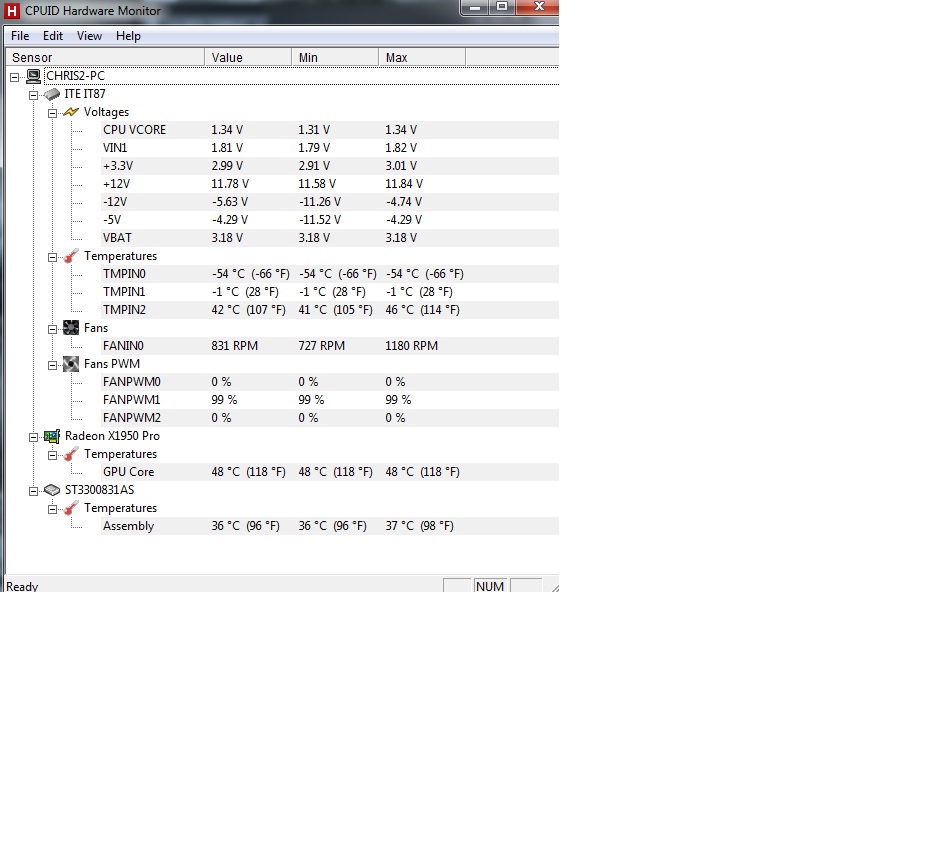Click the Voltages lightning icon
This screenshot has height=862, width=942.
pyautogui.click(x=71, y=112)
